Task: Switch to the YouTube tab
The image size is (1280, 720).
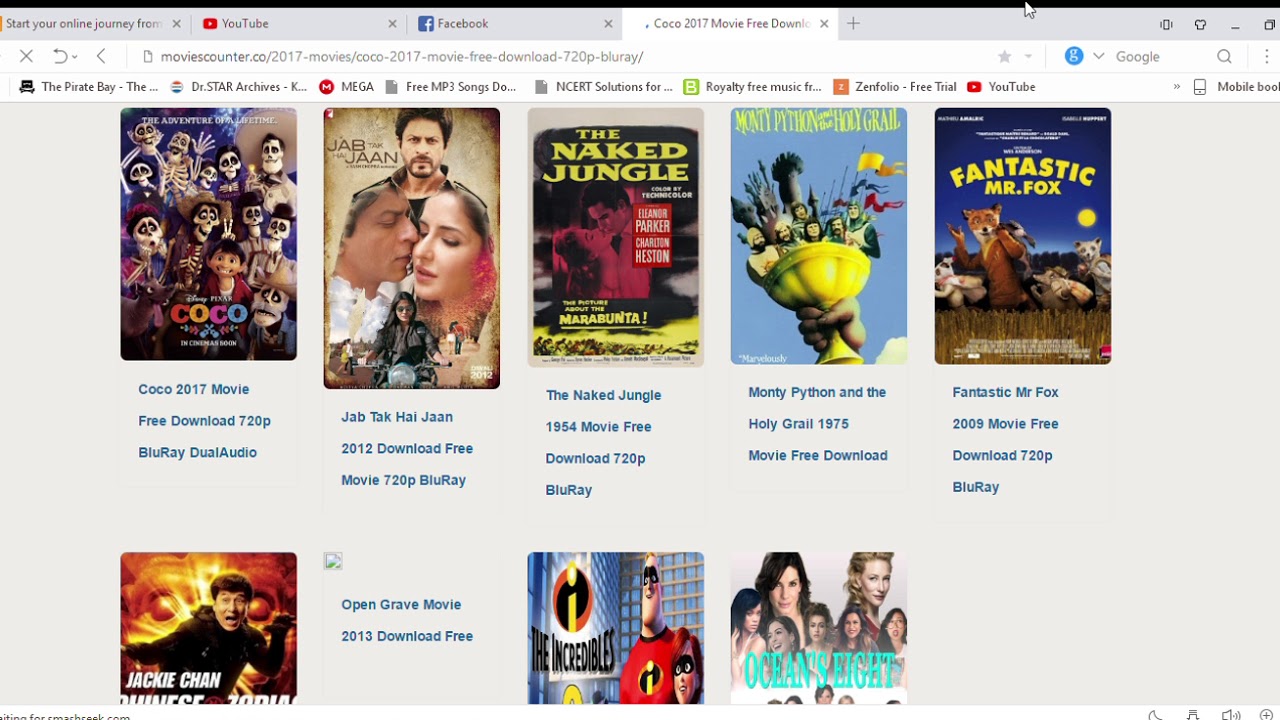Action: (x=298, y=24)
